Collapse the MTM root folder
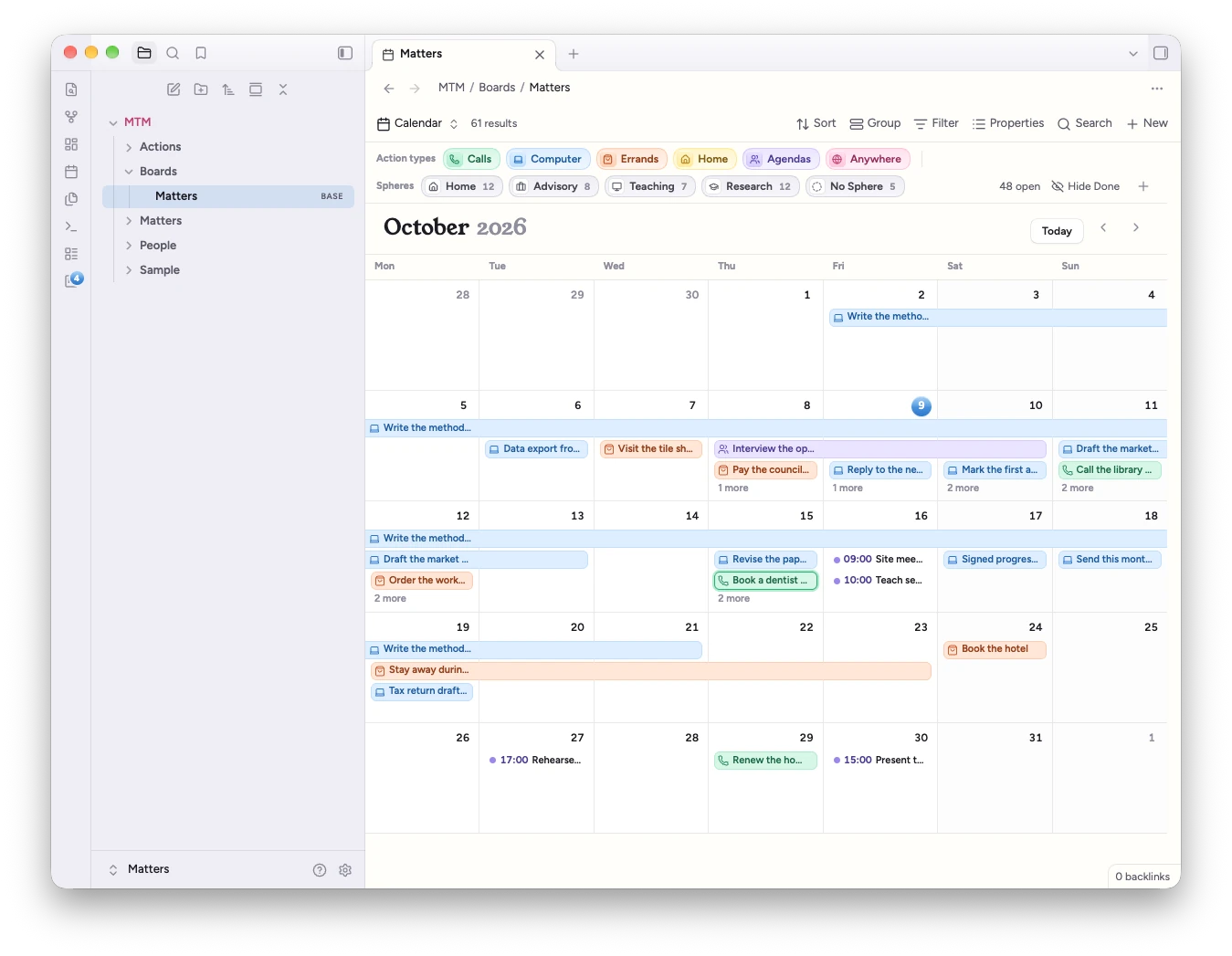 113,122
